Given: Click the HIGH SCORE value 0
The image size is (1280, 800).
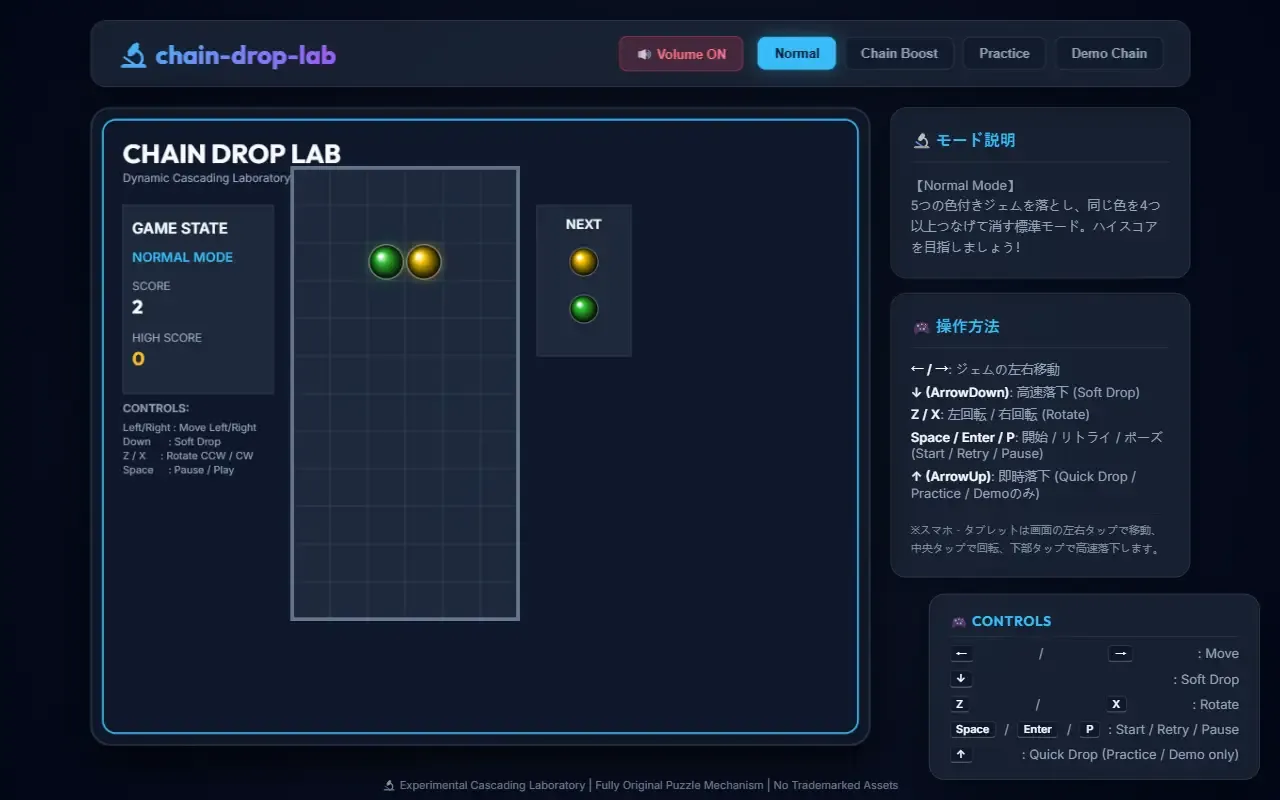Looking at the screenshot, I should 138,359.
